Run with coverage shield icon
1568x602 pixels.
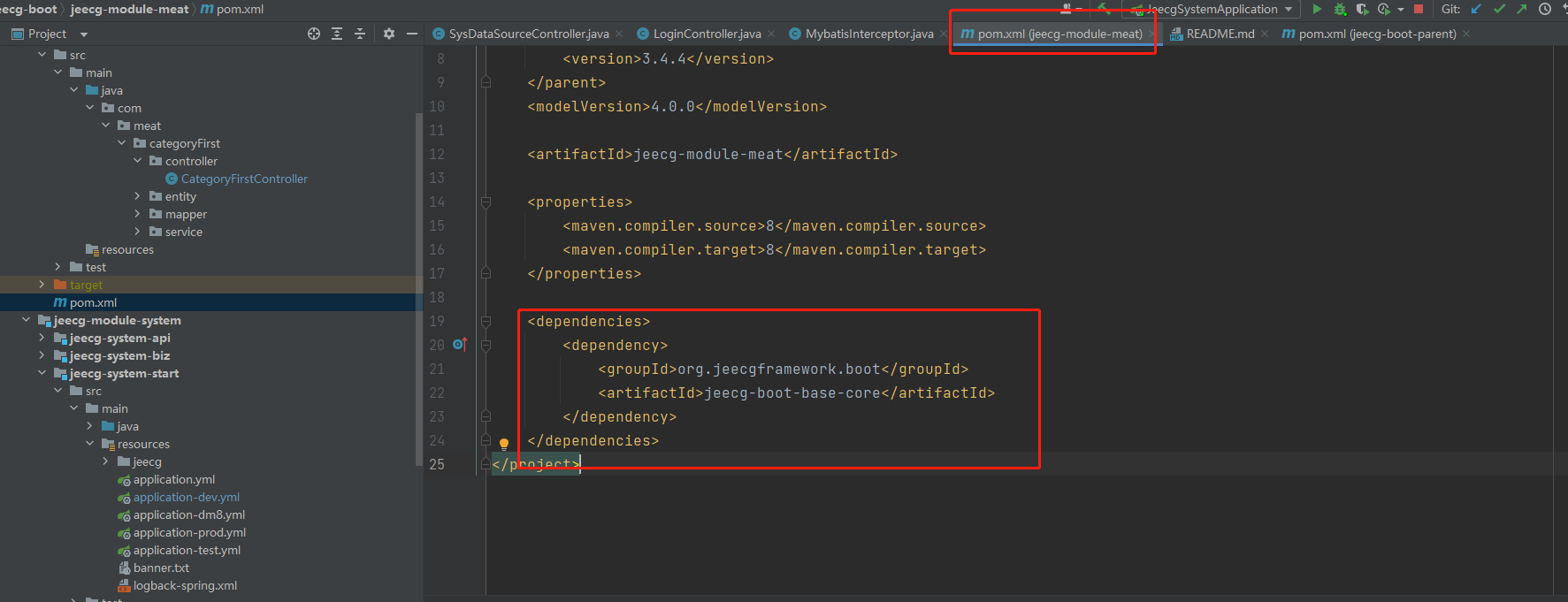1362,9
